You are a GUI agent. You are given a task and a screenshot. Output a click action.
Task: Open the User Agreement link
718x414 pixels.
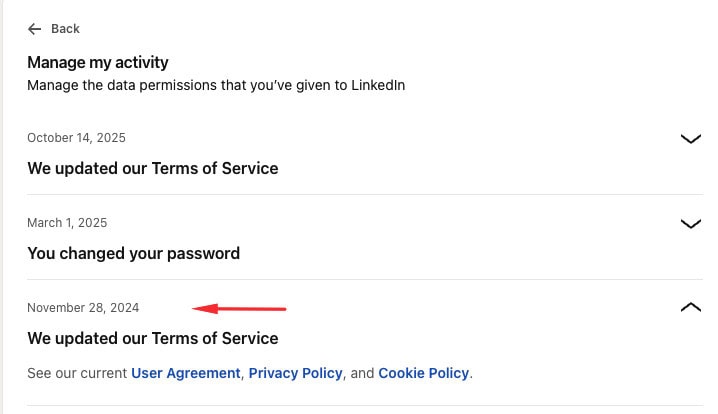[186, 373]
